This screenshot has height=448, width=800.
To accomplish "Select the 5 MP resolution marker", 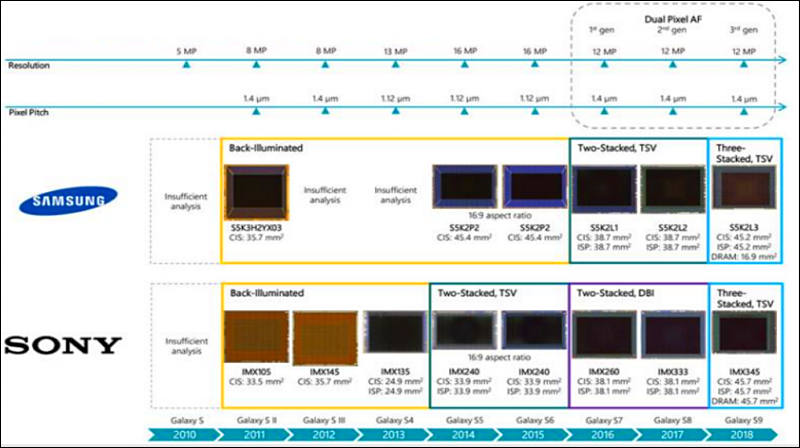I will [186, 64].
